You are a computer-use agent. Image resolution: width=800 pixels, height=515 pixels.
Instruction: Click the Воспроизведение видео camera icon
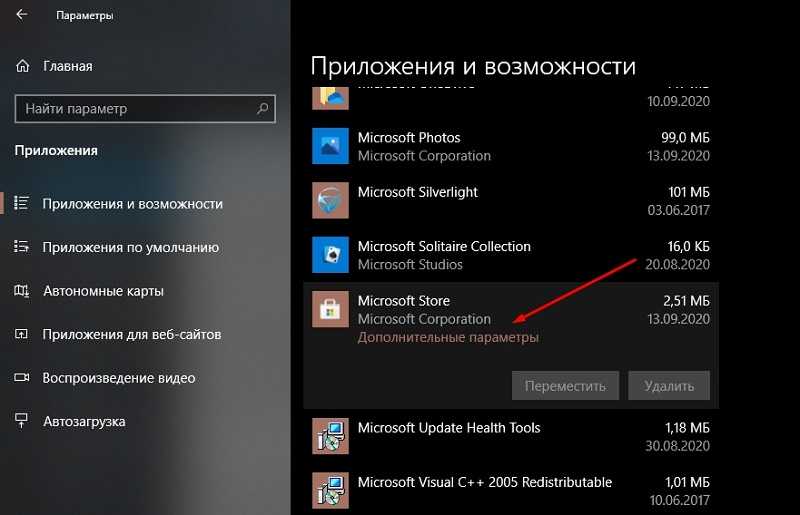21,378
